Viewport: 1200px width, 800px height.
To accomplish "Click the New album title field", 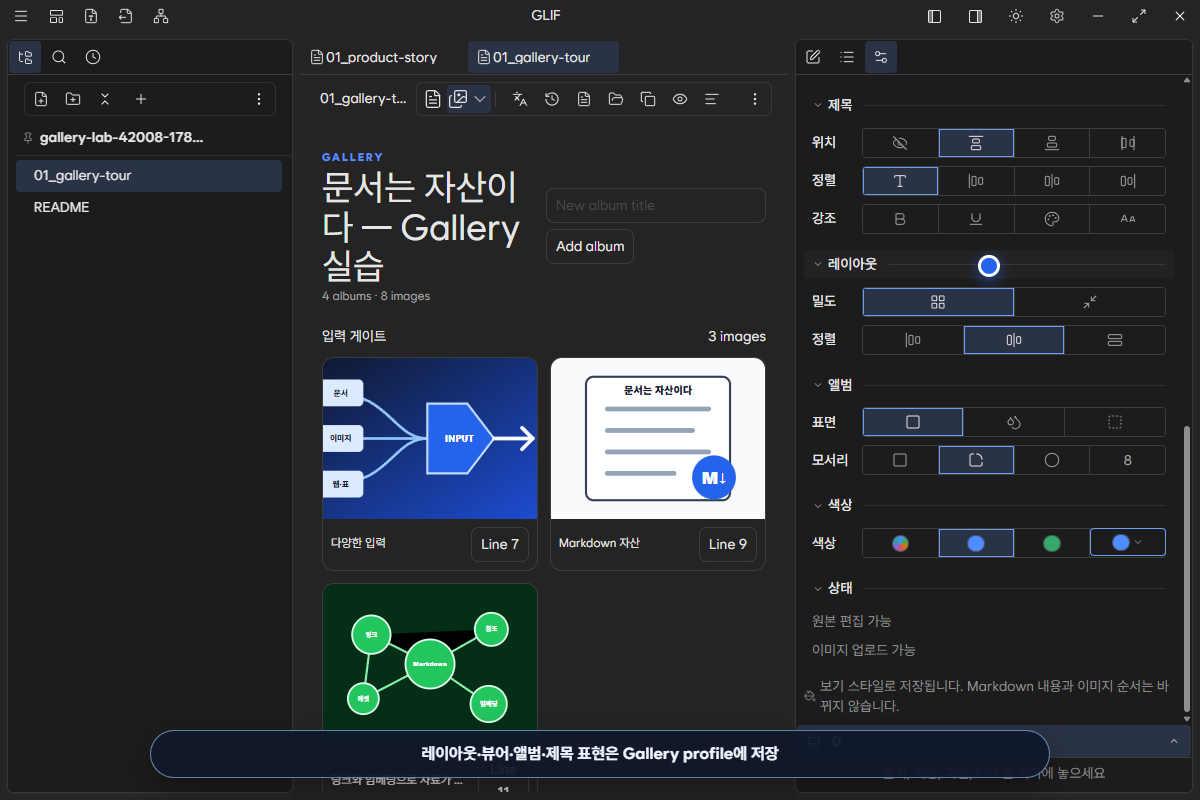I will point(656,205).
